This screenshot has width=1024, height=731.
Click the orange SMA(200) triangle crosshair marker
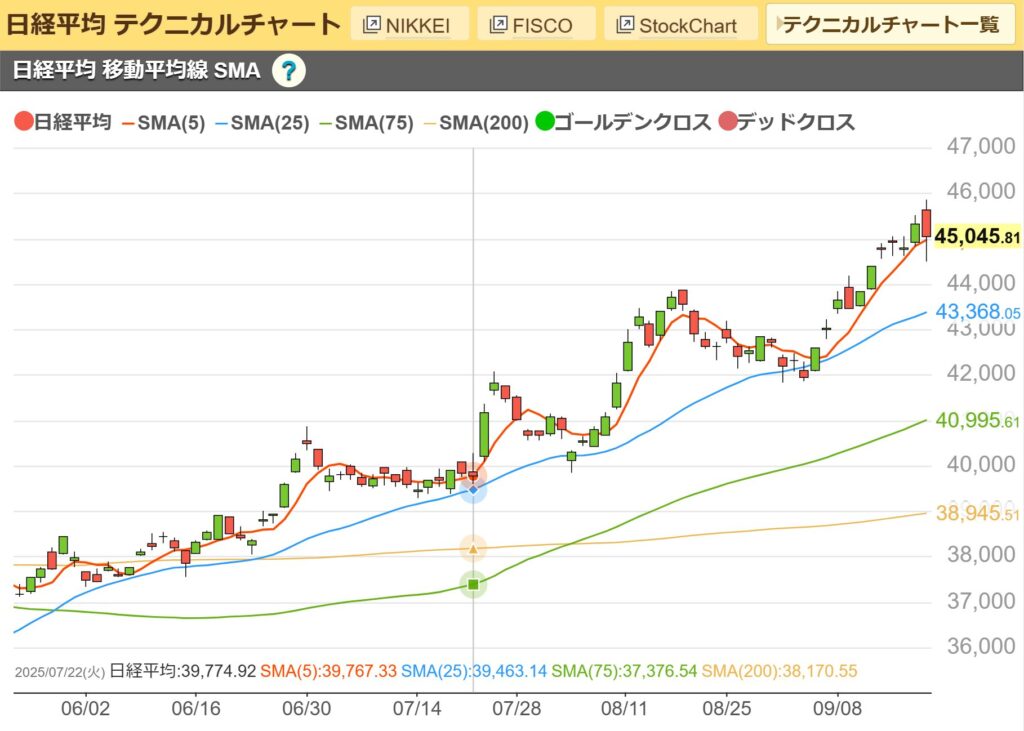coord(473,549)
